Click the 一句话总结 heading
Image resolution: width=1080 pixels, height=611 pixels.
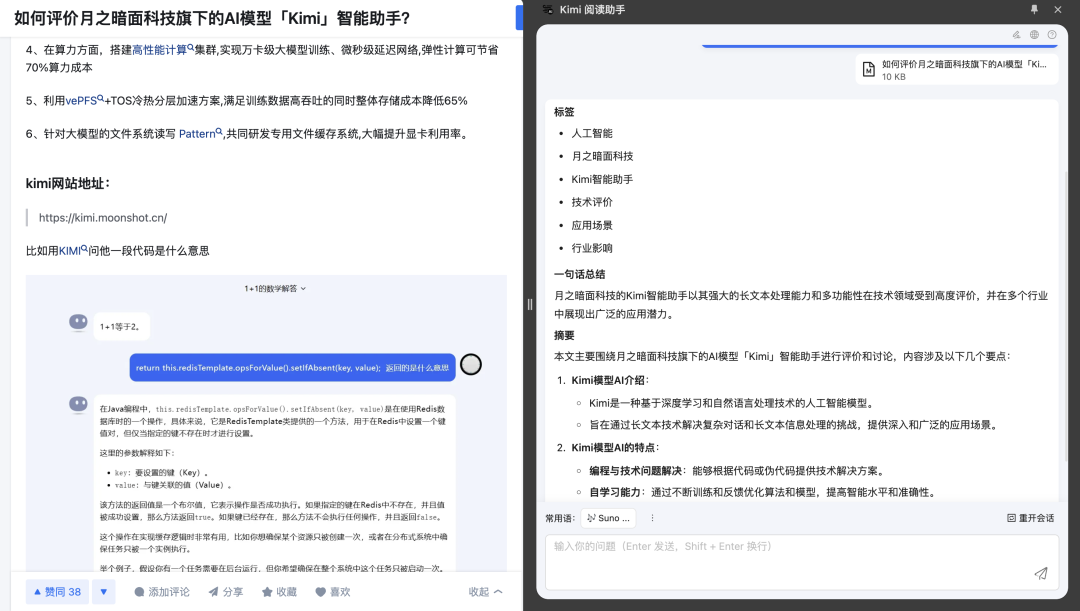[x=579, y=274]
